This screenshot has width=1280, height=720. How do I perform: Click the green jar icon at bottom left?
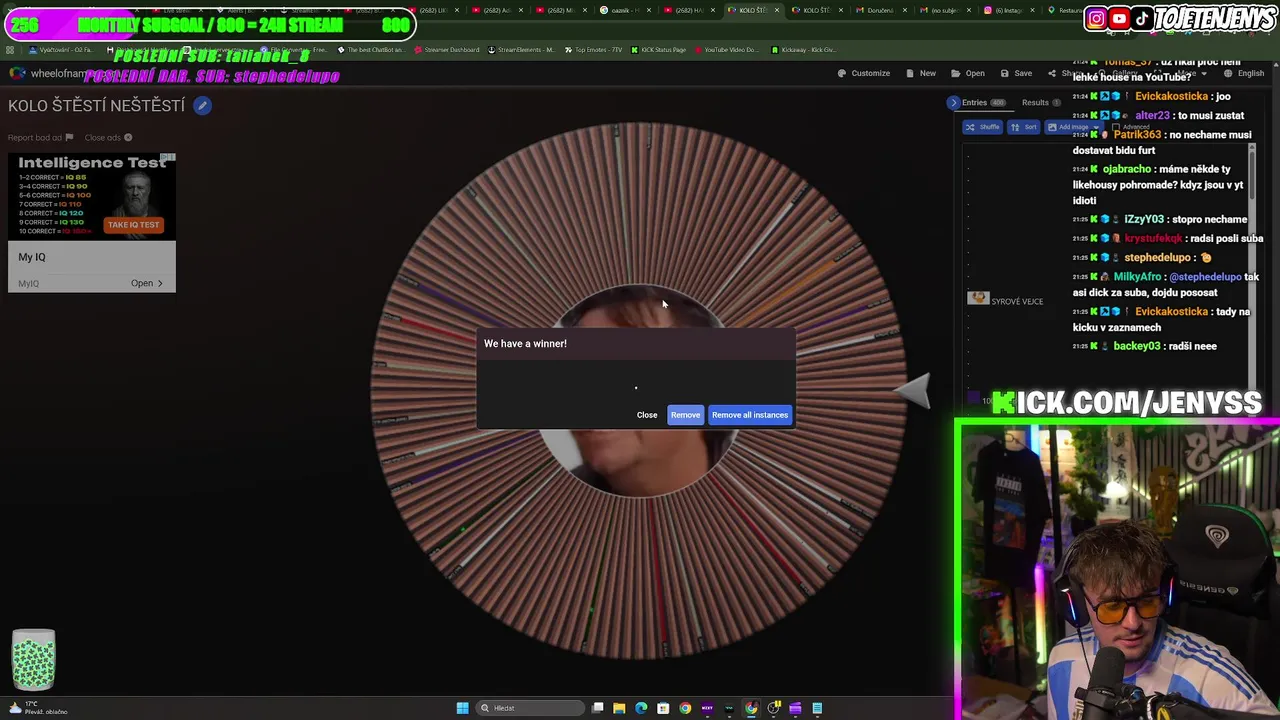click(33, 660)
